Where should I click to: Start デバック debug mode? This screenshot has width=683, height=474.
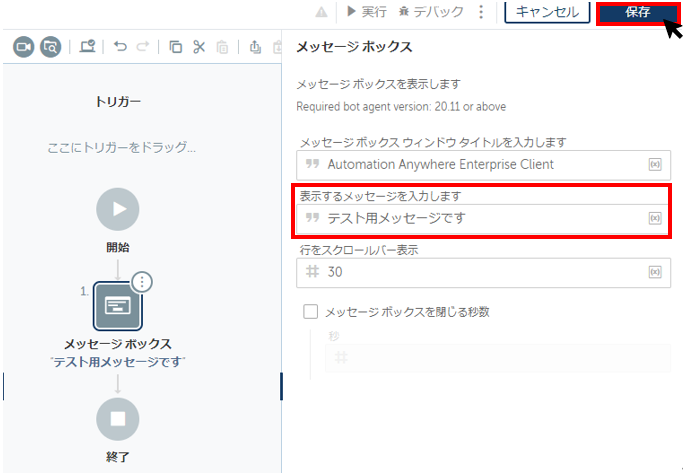(x=431, y=11)
